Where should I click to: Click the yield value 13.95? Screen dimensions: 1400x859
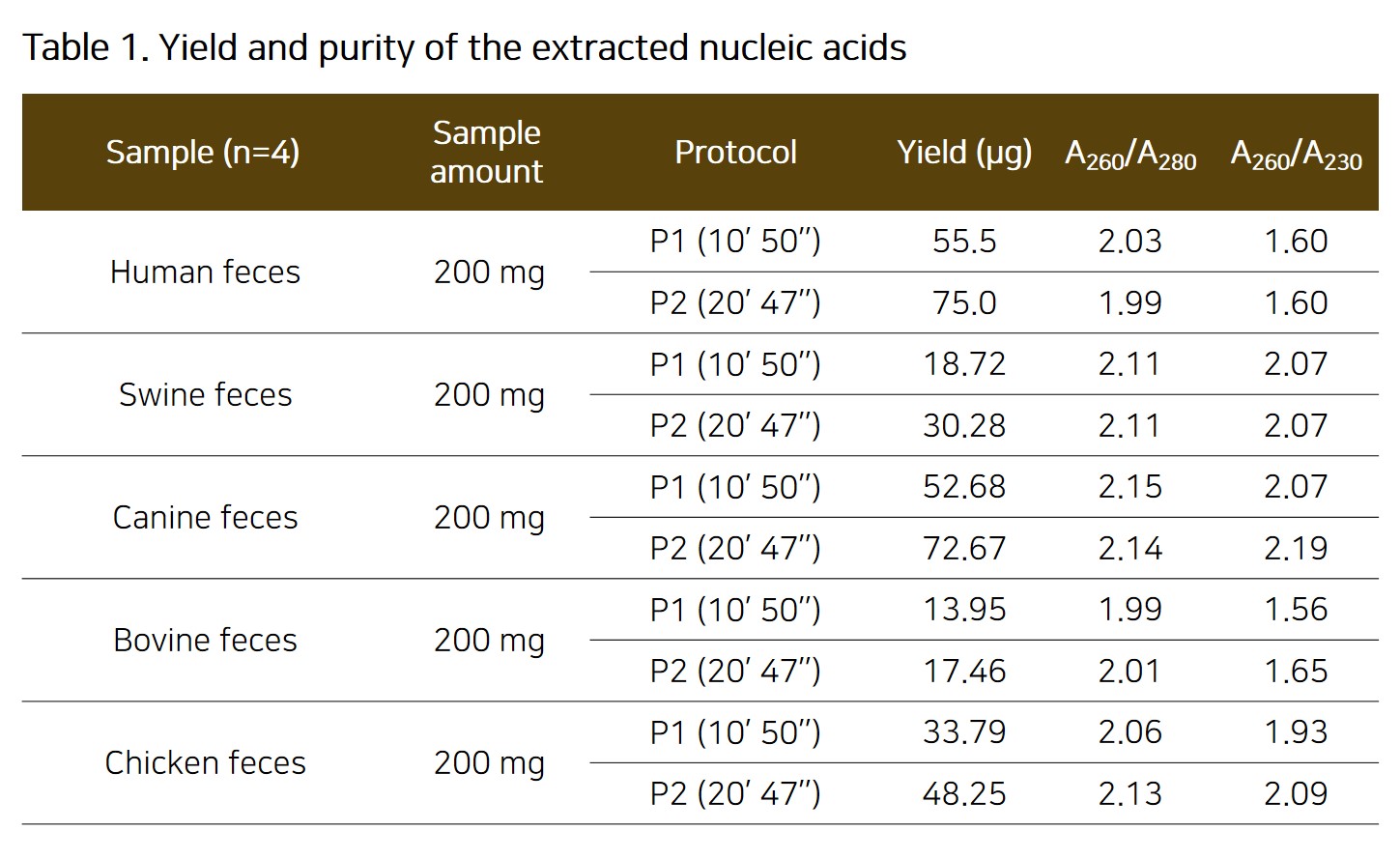point(964,609)
